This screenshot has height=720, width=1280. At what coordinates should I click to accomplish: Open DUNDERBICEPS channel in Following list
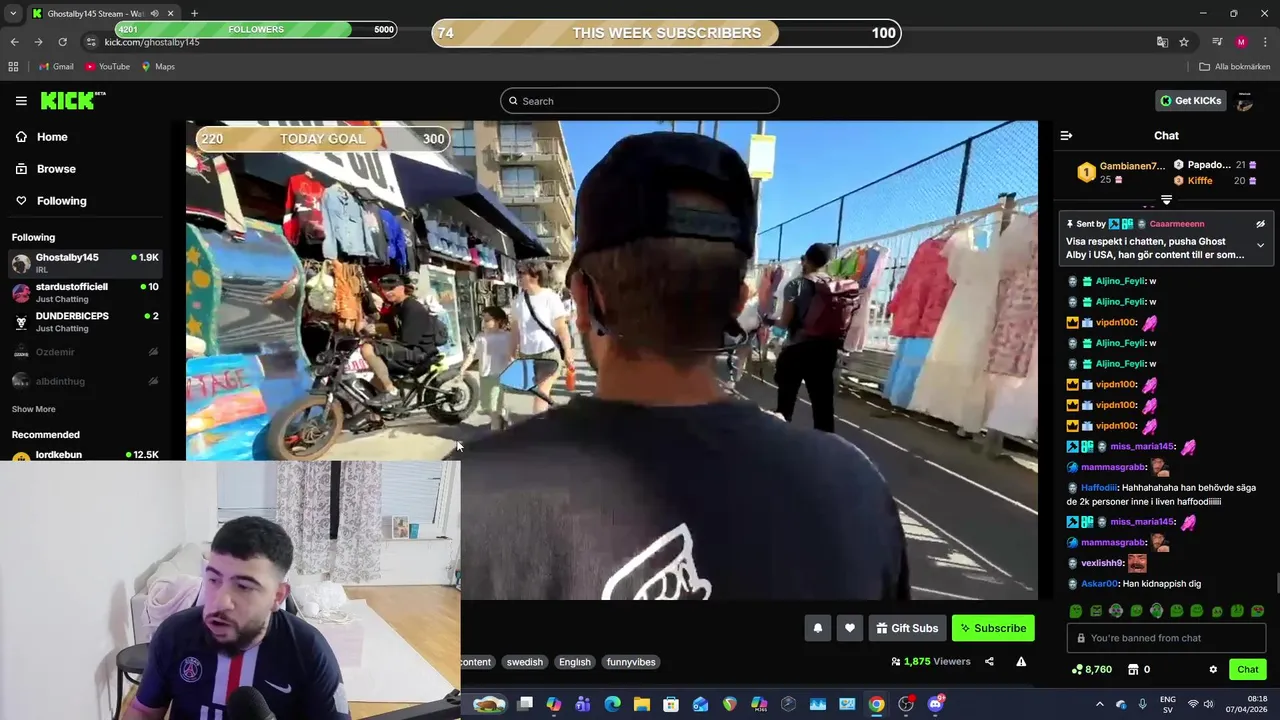85,321
